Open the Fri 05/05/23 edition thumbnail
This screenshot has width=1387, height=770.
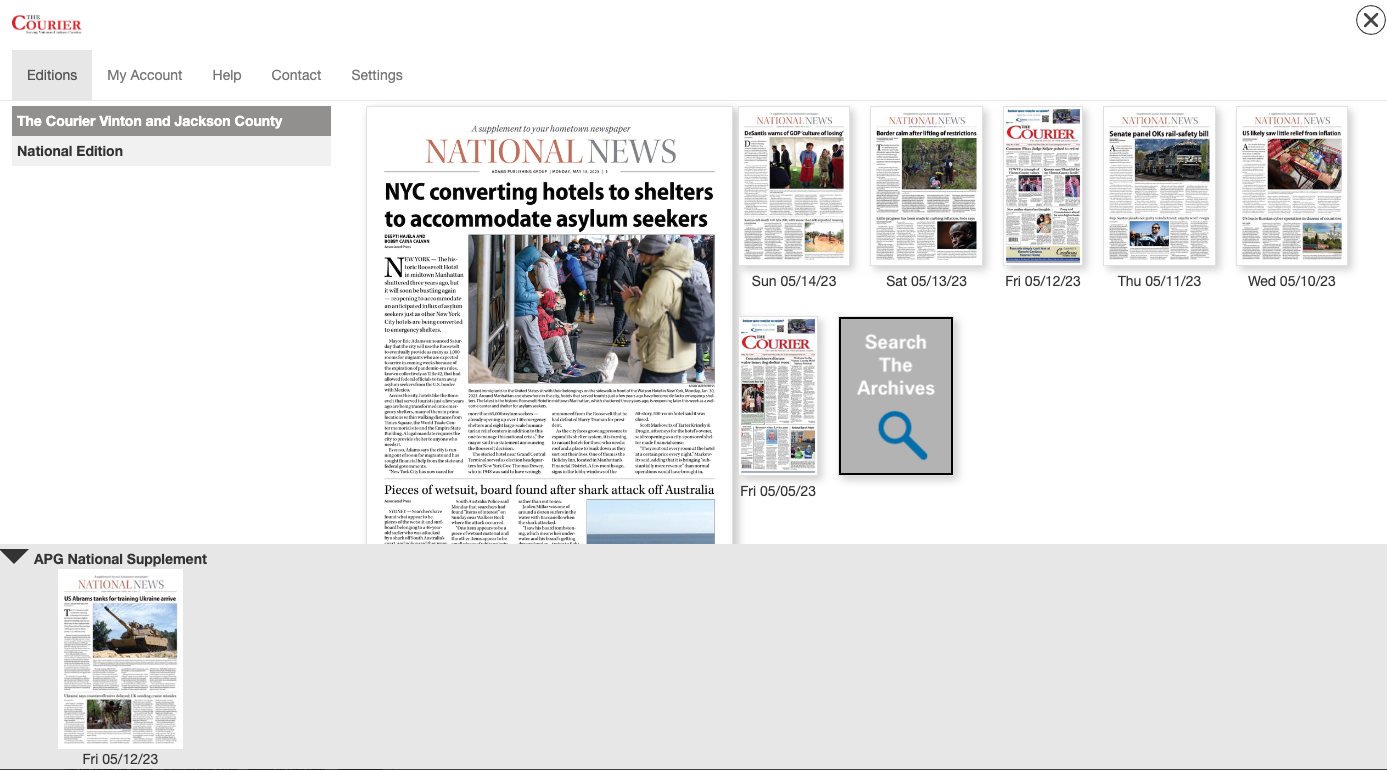pyautogui.click(x=778, y=396)
